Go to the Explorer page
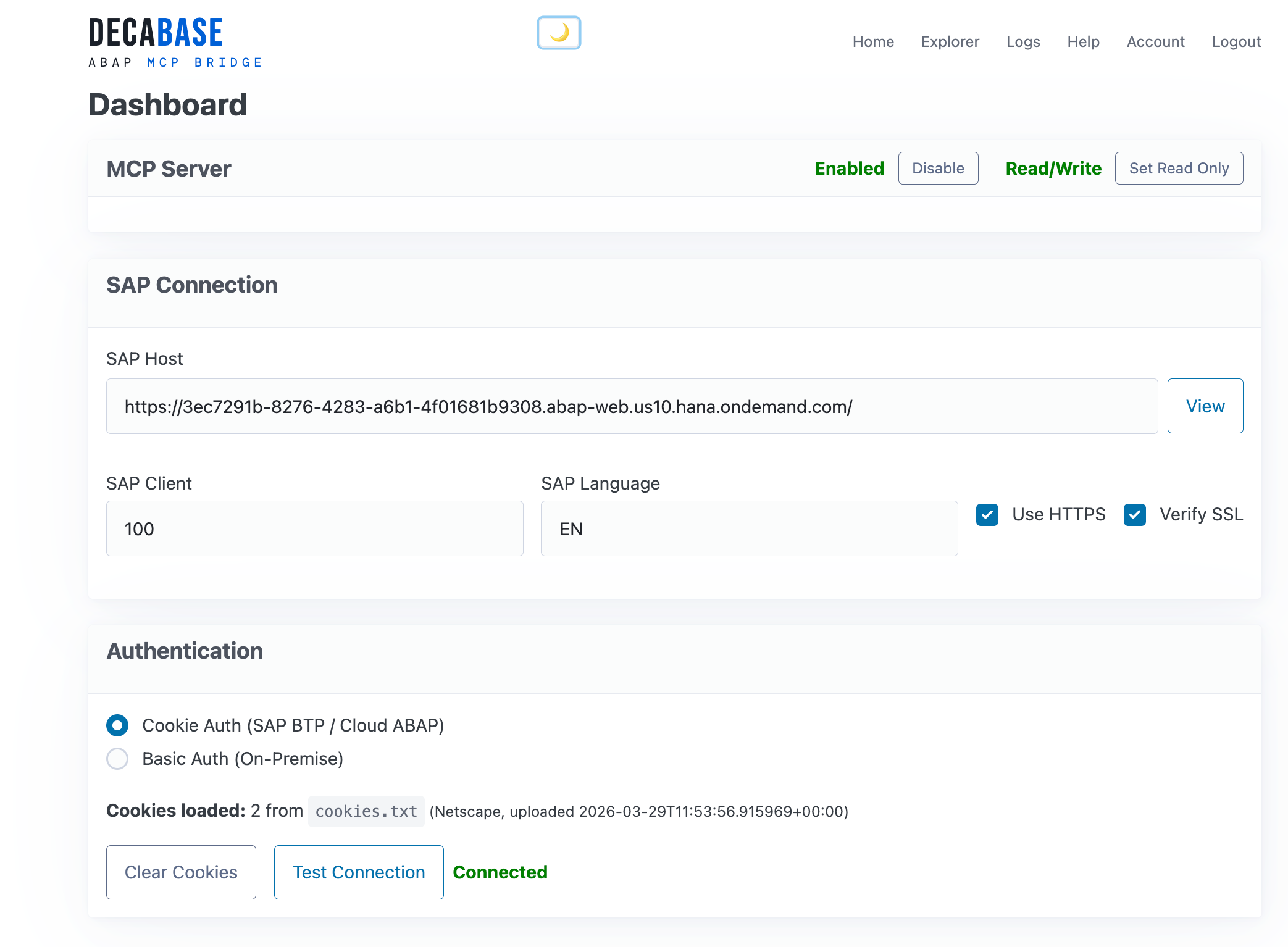The width and height of the screenshot is (1288, 947). [x=950, y=41]
